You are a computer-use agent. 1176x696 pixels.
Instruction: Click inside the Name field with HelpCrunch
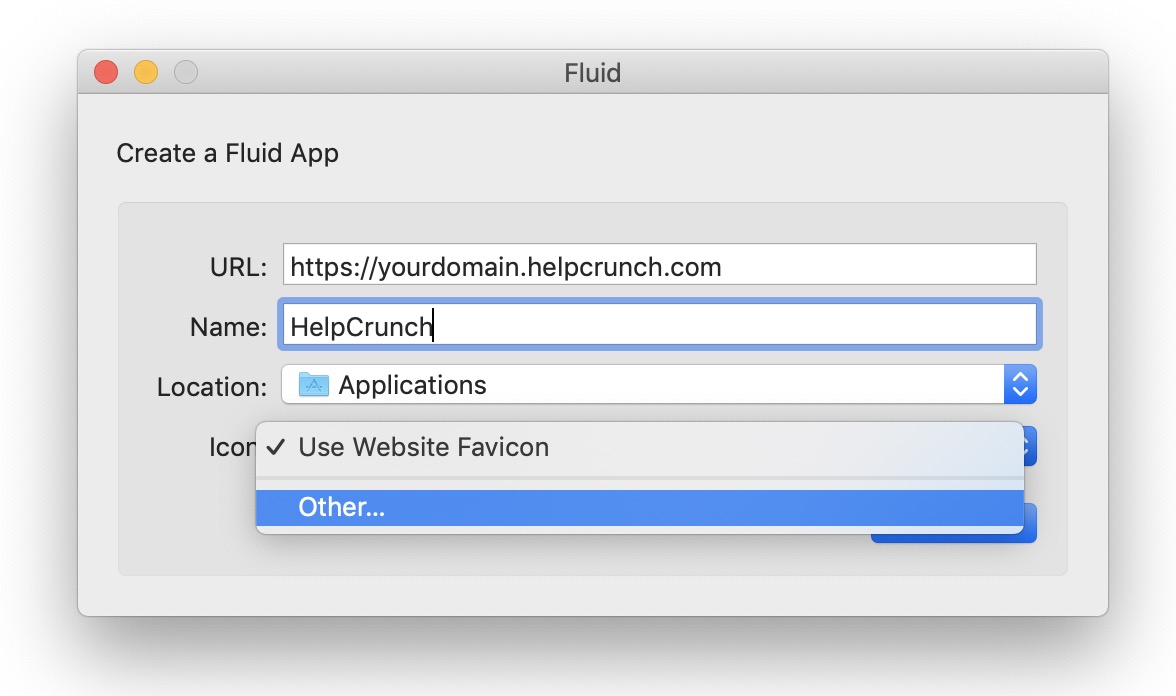tap(659, 325)
